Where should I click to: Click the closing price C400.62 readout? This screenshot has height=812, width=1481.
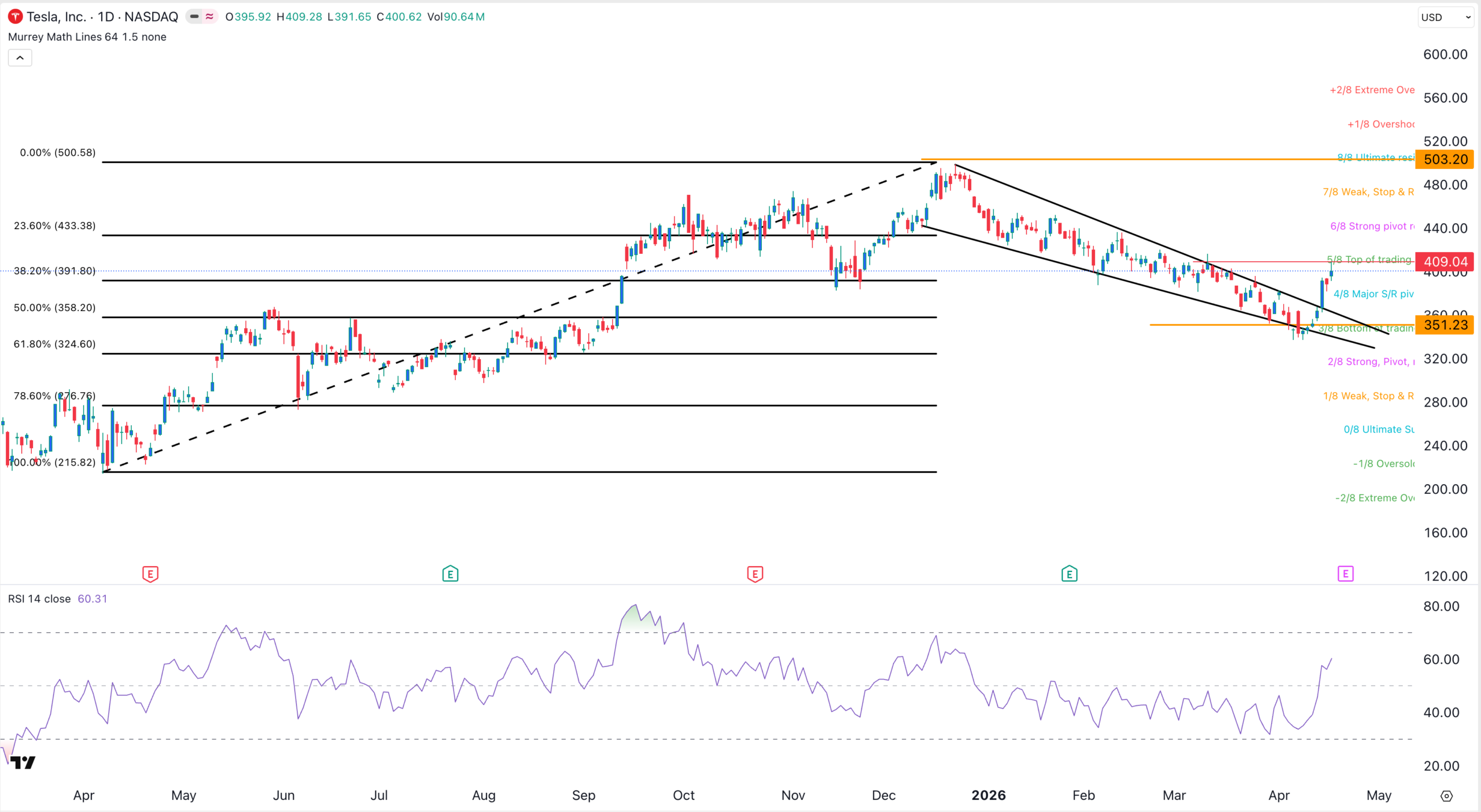399,17
